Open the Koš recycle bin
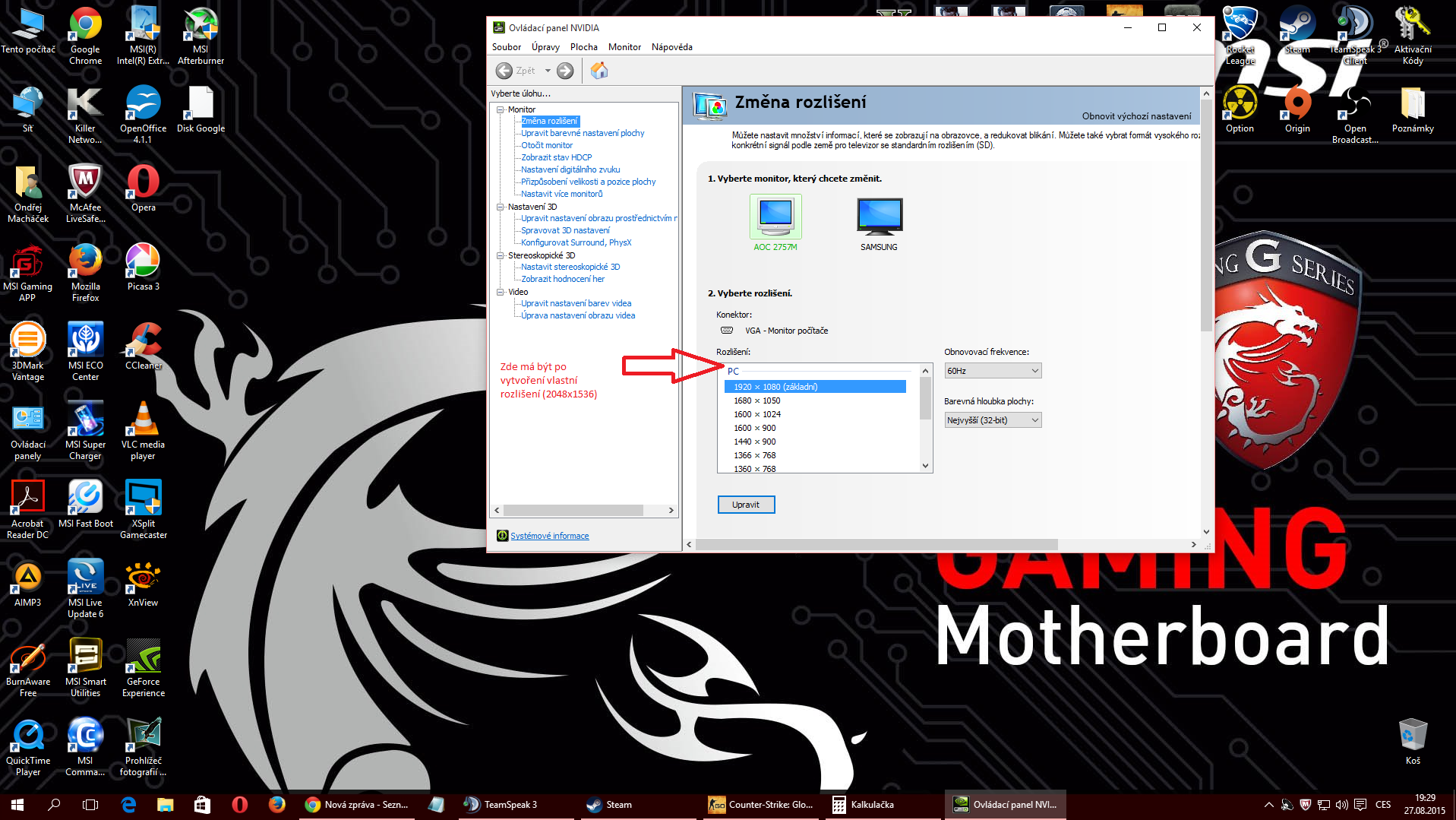Image resolution: width=1456 pixels, height=820 pixels. 1413,741
